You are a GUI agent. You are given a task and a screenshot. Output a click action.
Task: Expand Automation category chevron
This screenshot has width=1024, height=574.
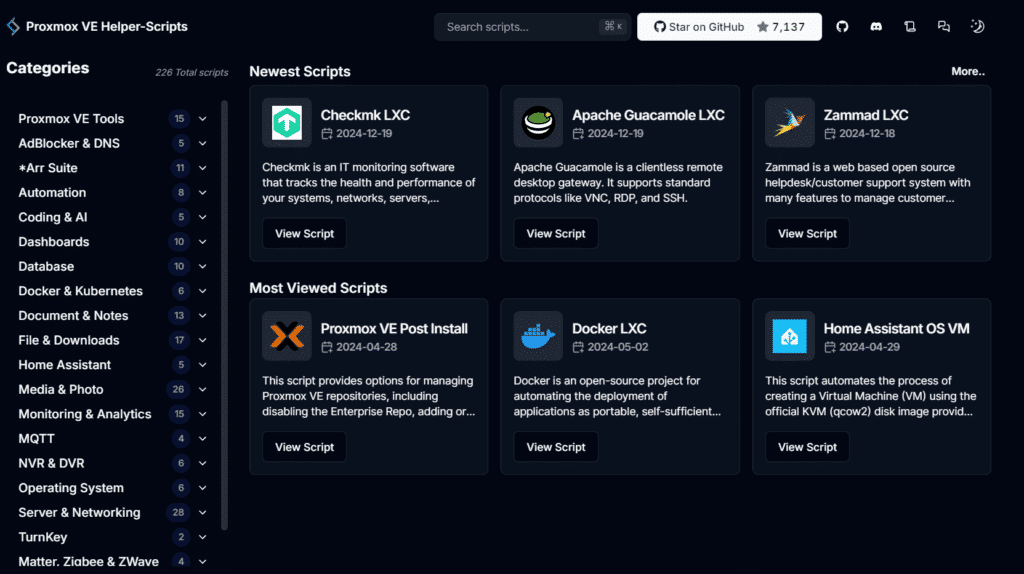point(202,193)
